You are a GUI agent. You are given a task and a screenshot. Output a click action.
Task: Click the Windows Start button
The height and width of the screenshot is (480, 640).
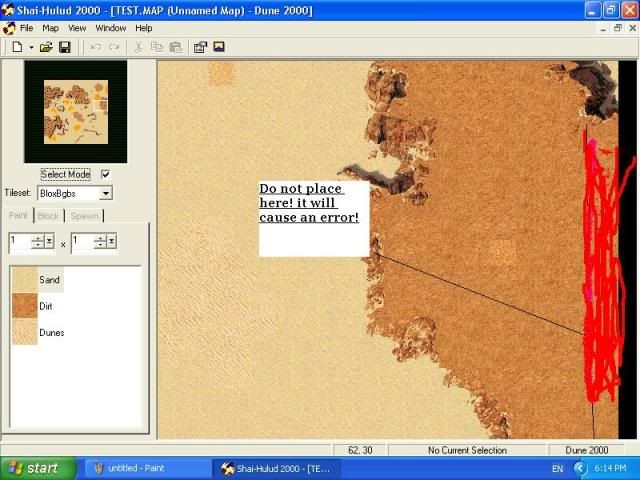point(38,468)
